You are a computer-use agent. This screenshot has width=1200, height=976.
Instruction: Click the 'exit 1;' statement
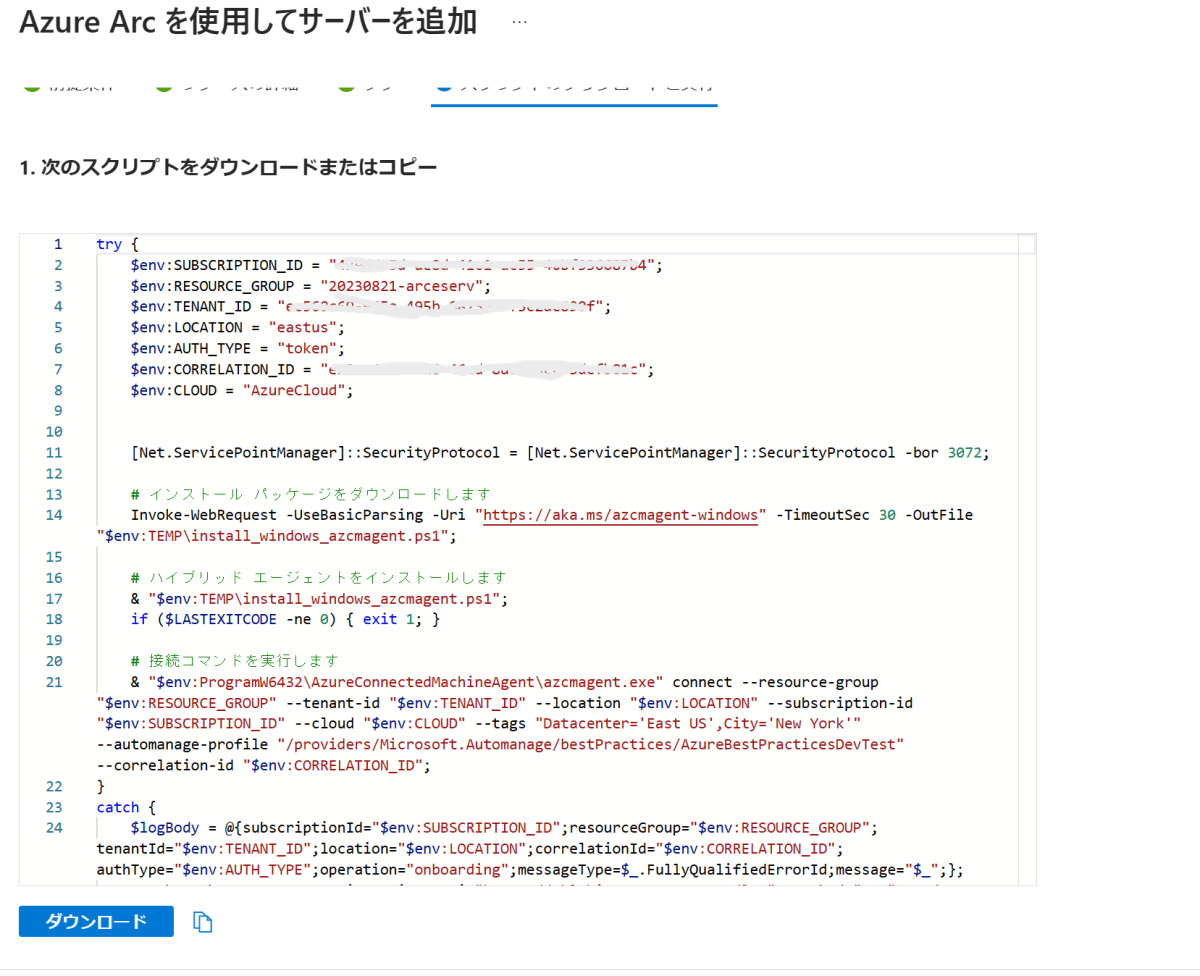click(394, 620)
